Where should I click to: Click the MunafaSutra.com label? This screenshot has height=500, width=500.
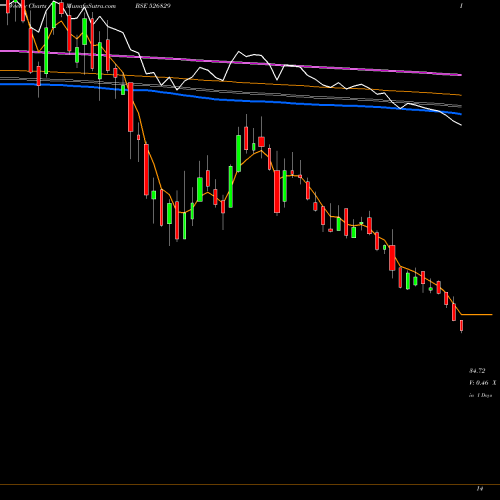click(91, 6)
